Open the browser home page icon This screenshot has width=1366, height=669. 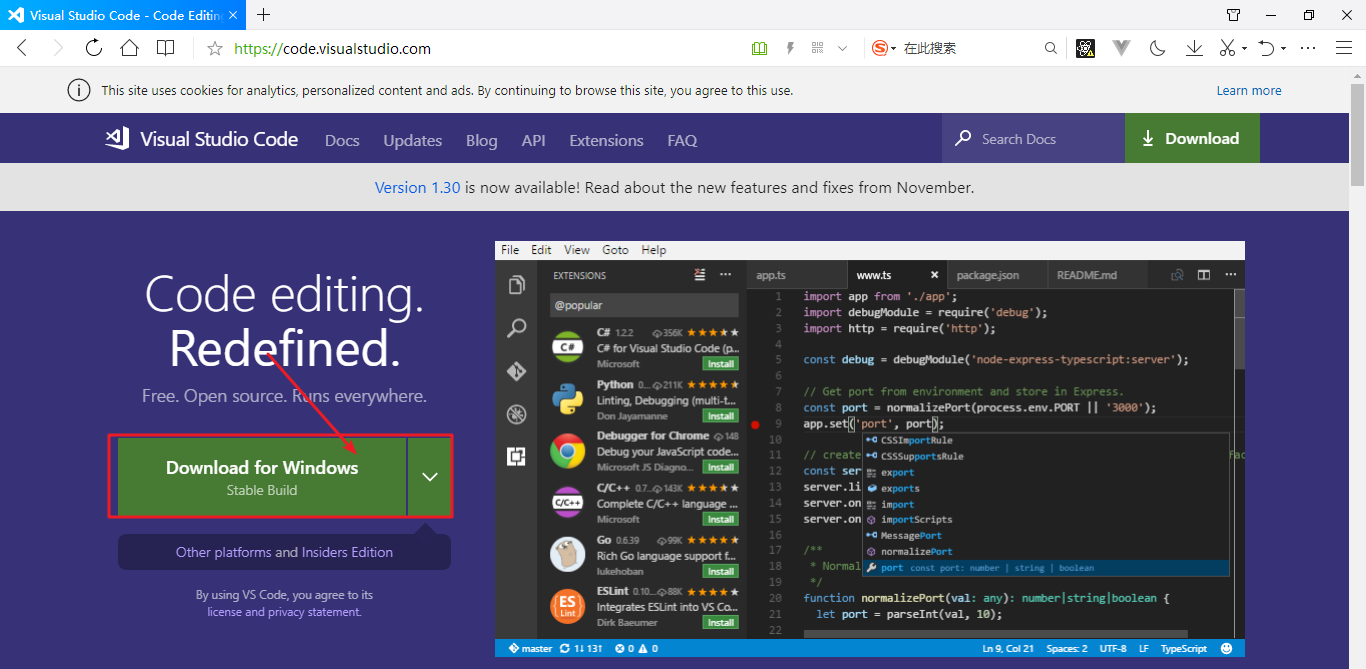pos(130,48)
